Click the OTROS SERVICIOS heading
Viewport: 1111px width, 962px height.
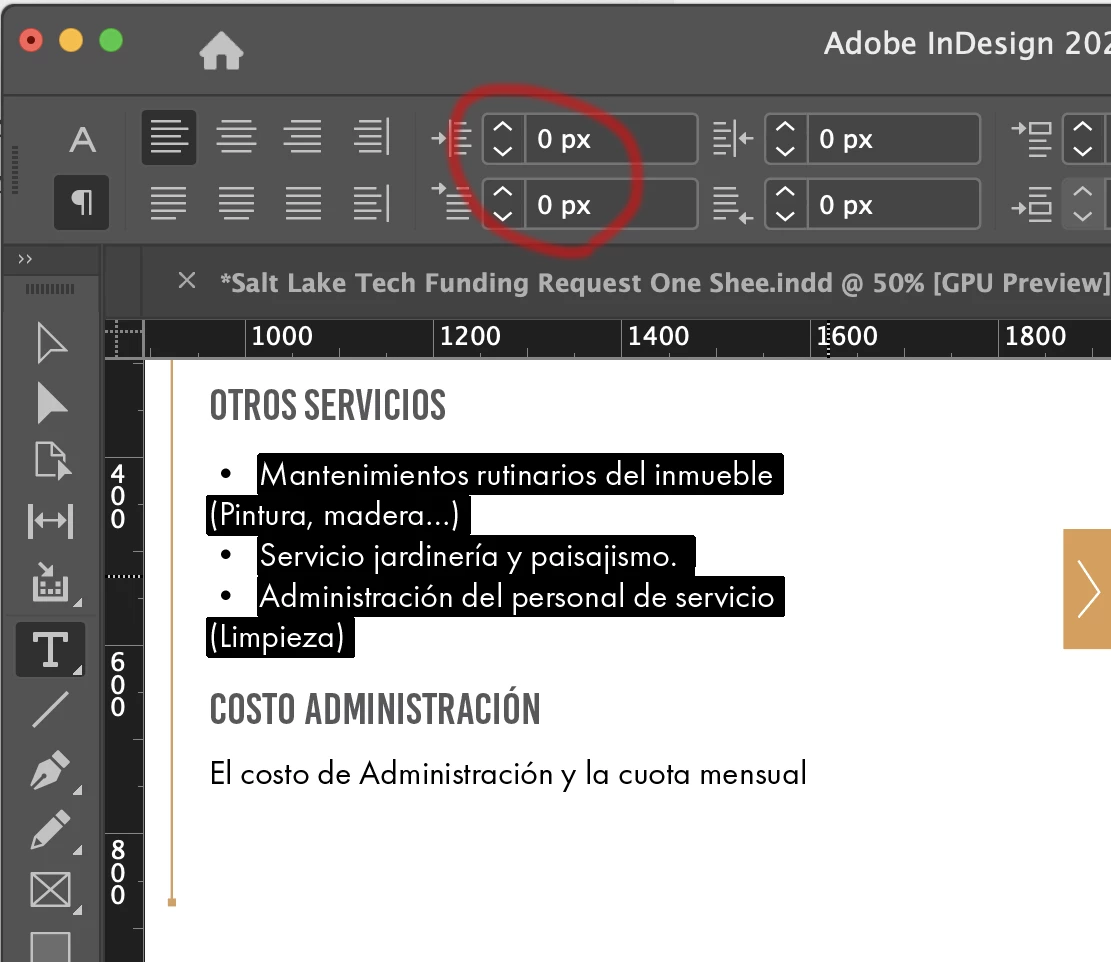click(x=327, y=405)
